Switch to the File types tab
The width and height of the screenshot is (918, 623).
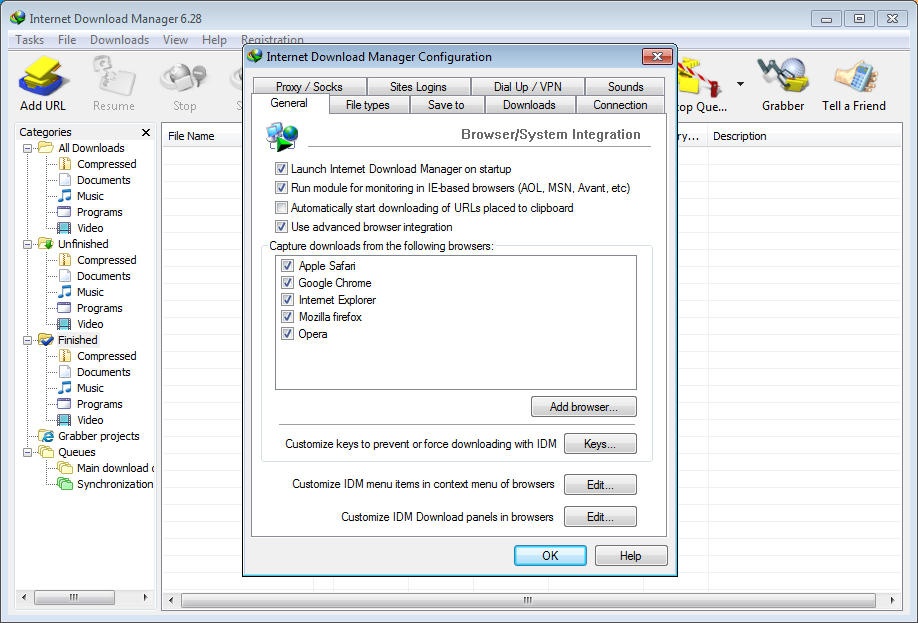click(x=367, y=105)
